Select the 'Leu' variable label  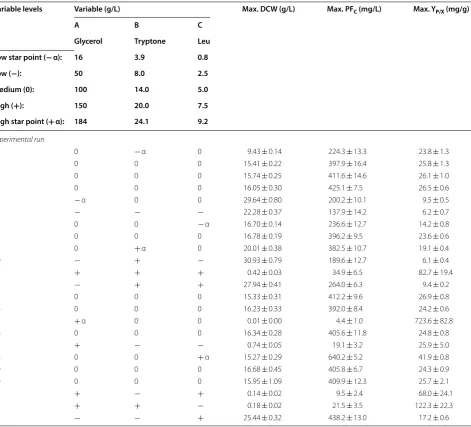(204, 41)
